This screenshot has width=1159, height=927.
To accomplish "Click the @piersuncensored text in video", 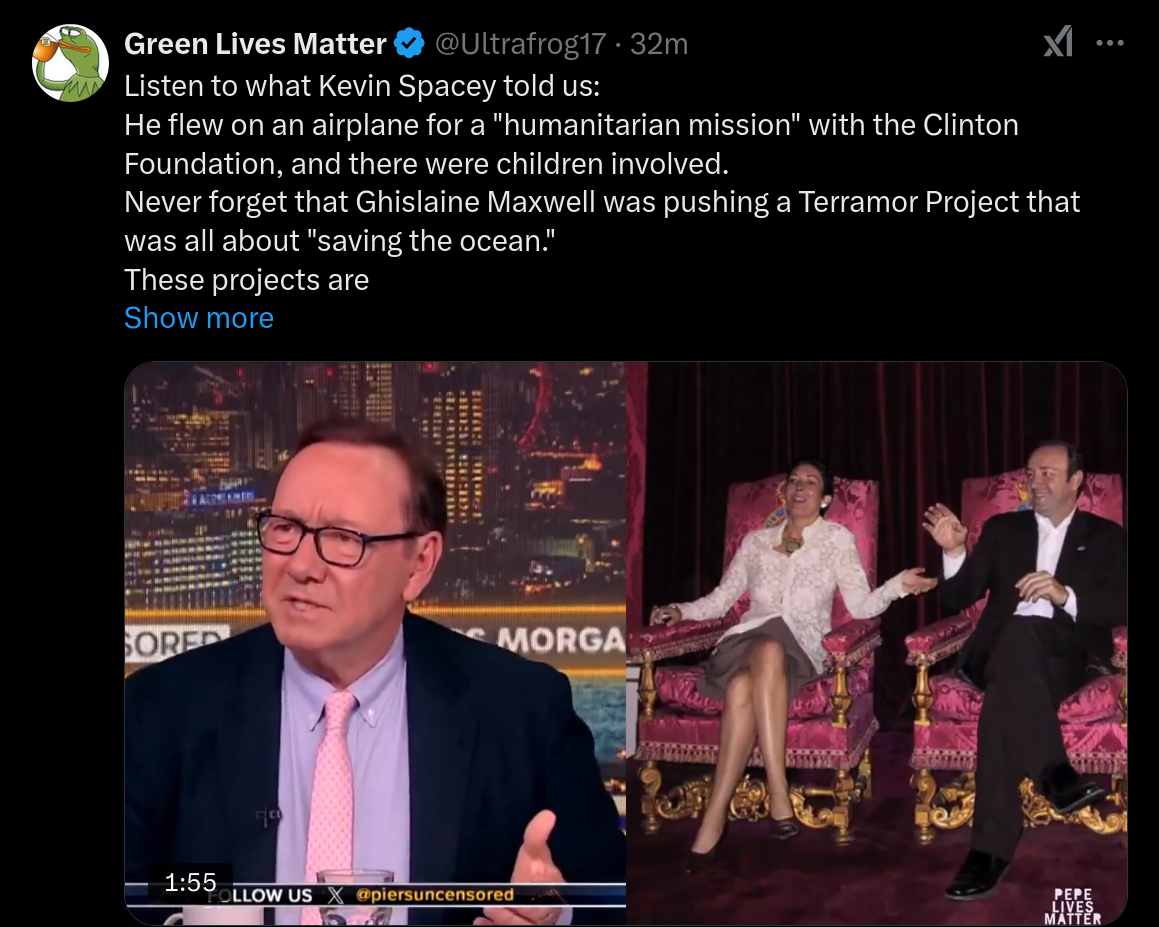I will (435, 894).
